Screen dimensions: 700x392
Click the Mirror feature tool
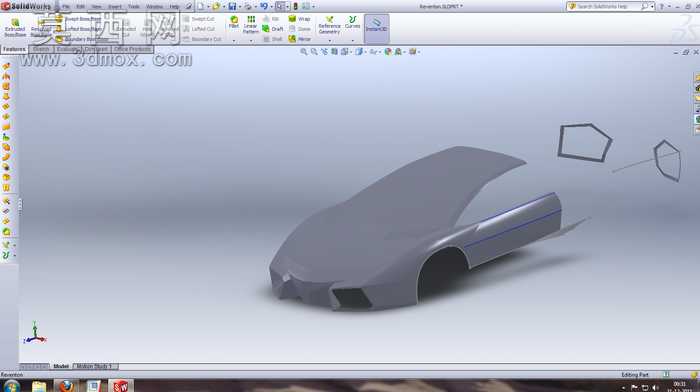click(x=300, y=39)
